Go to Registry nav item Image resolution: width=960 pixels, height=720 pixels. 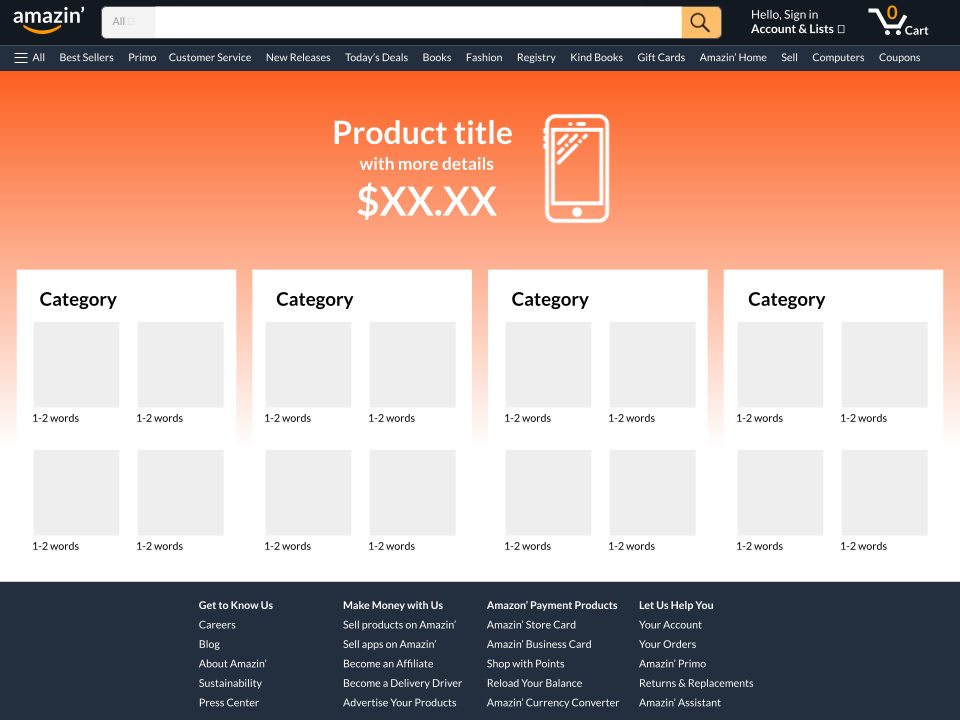[x=536, y=58]
